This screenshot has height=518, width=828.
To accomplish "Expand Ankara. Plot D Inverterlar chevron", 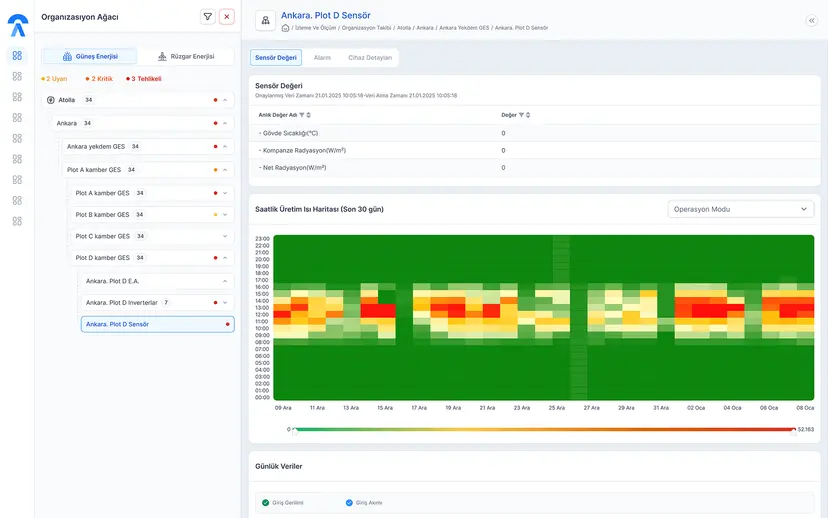I will pos(225,303).
